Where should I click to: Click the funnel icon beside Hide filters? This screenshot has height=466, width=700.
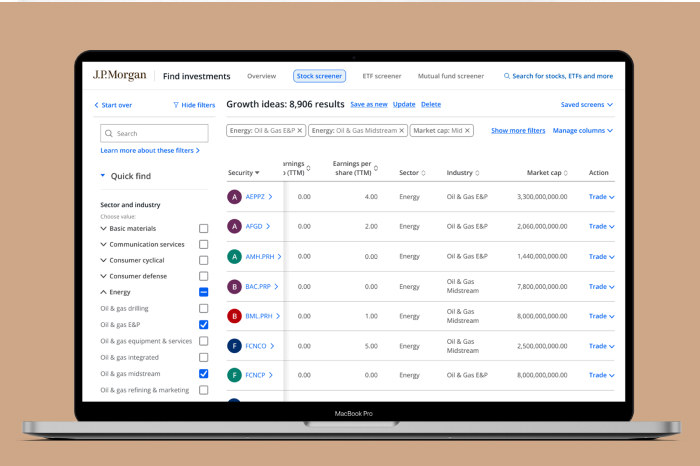[176, 105]
